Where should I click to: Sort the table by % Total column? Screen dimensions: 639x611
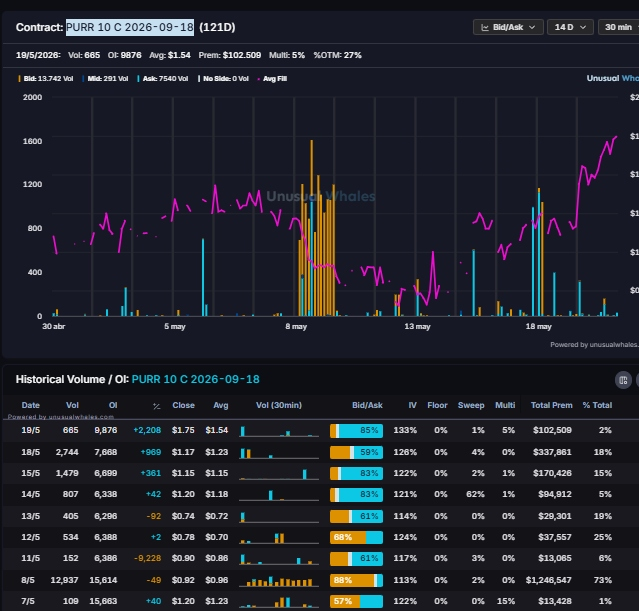597,405
